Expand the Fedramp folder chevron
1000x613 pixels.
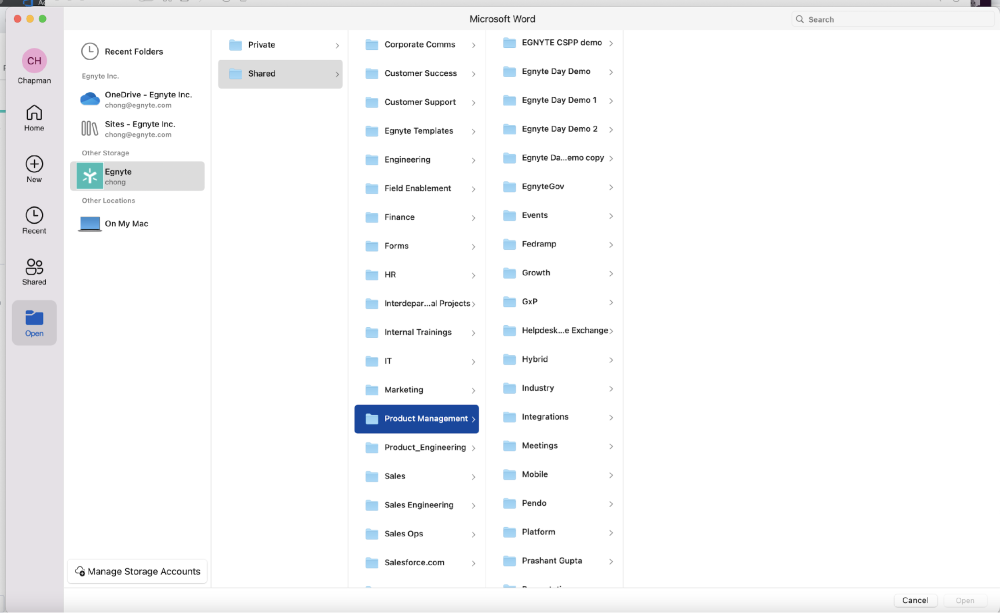tap(611, 245)
